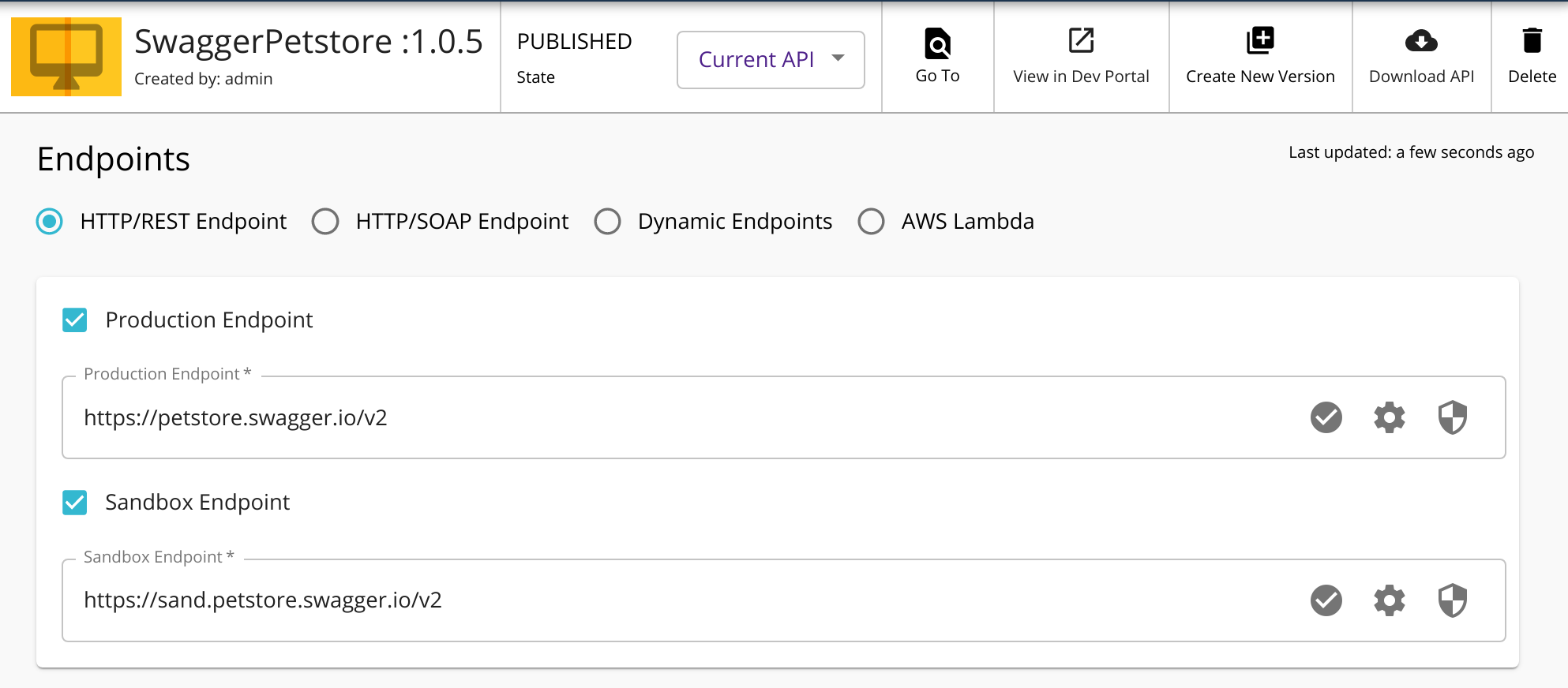The height and width of the screenshot is (688, 1568).
Task: Open the Go To search icon
Action: point(937,43)
